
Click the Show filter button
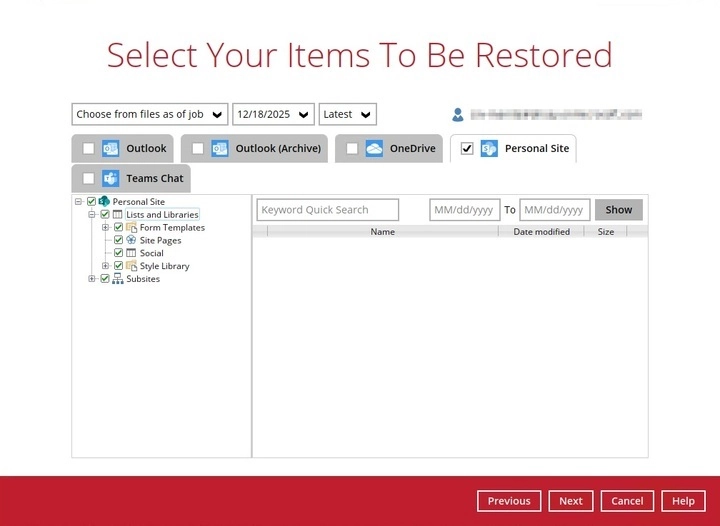[619, 210]
